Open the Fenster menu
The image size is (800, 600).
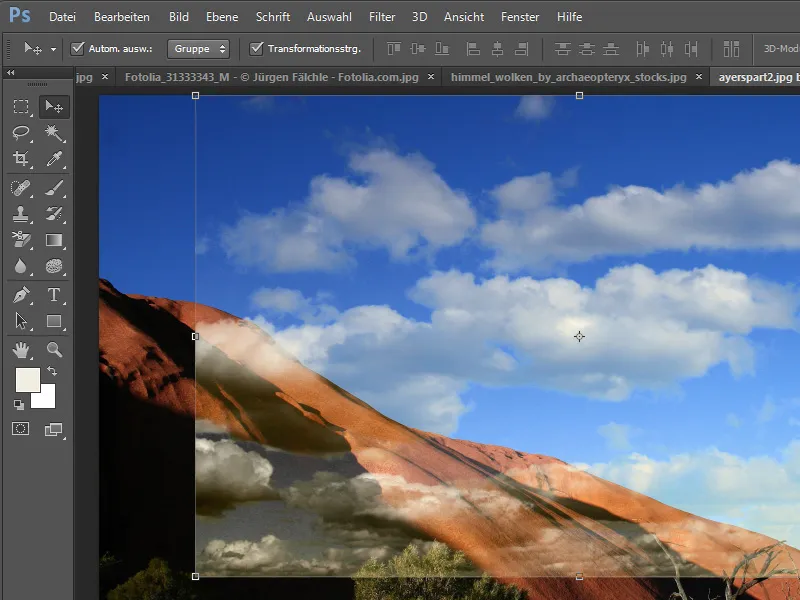pos(520,17)
